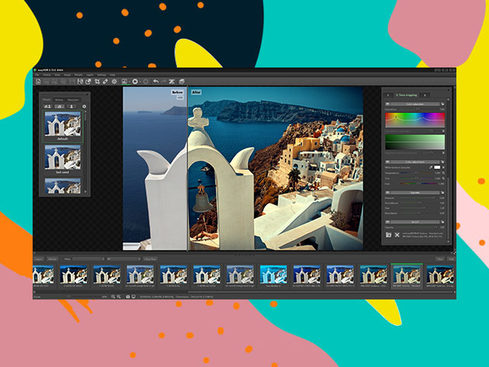Pick white balance with the eyedropper icon
The height and width of the screenshot is (367, 489).
[x=431, y=167]
